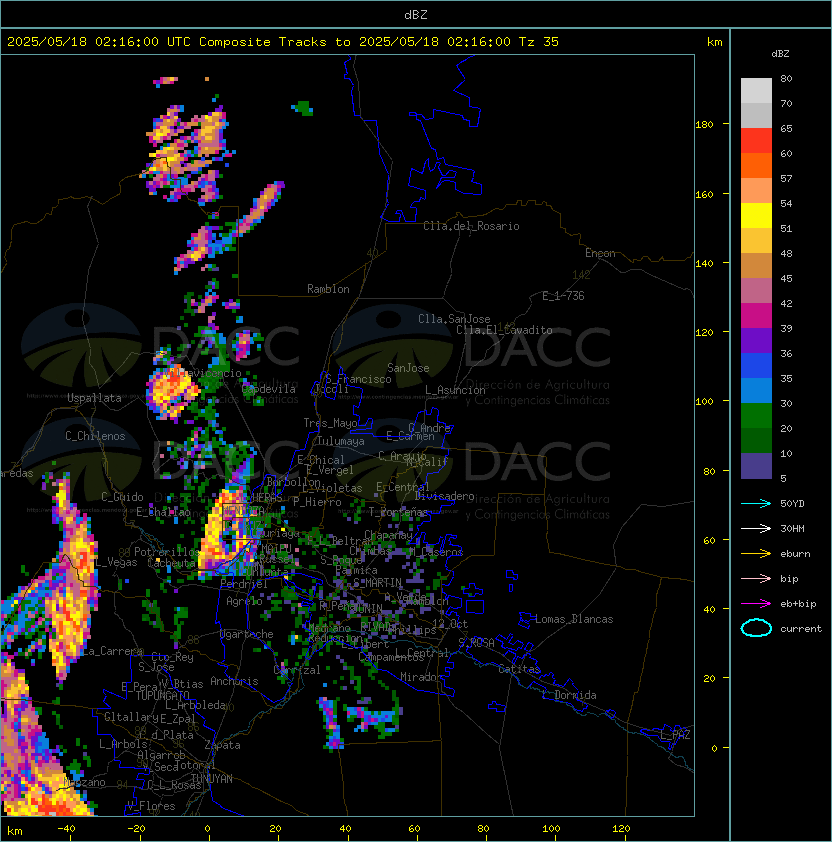Click the TUNUYAN place label

pos(212,779)
